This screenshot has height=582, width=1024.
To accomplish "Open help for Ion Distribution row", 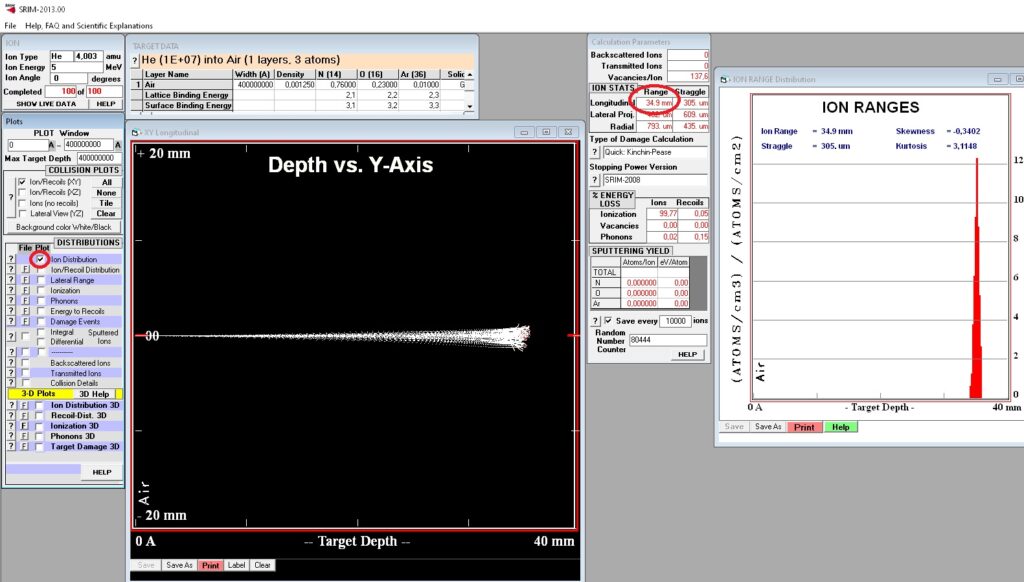I will click(x=10, y=259).
